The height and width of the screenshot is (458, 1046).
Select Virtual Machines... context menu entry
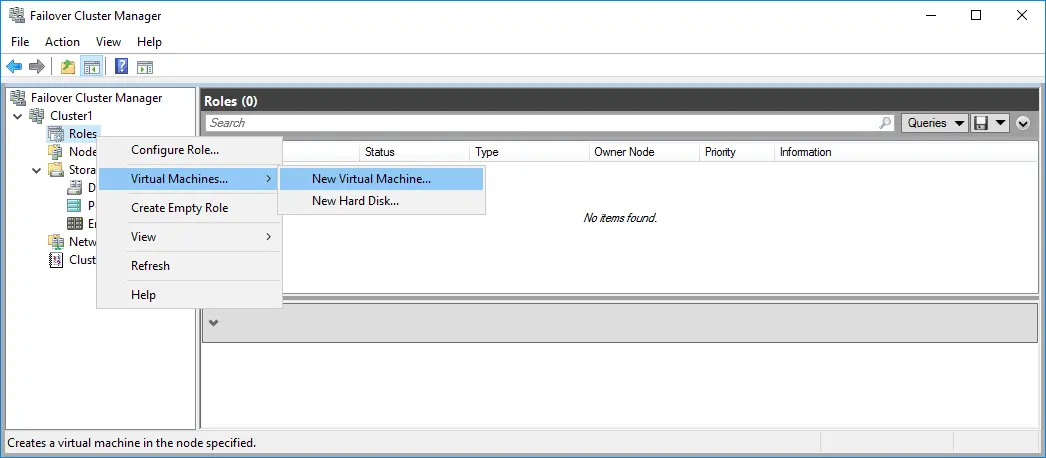coord(189,179)
